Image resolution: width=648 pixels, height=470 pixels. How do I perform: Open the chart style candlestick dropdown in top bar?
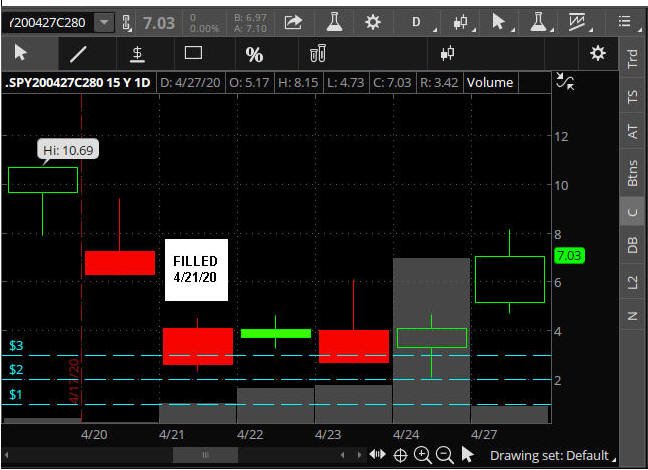(461, 22)
